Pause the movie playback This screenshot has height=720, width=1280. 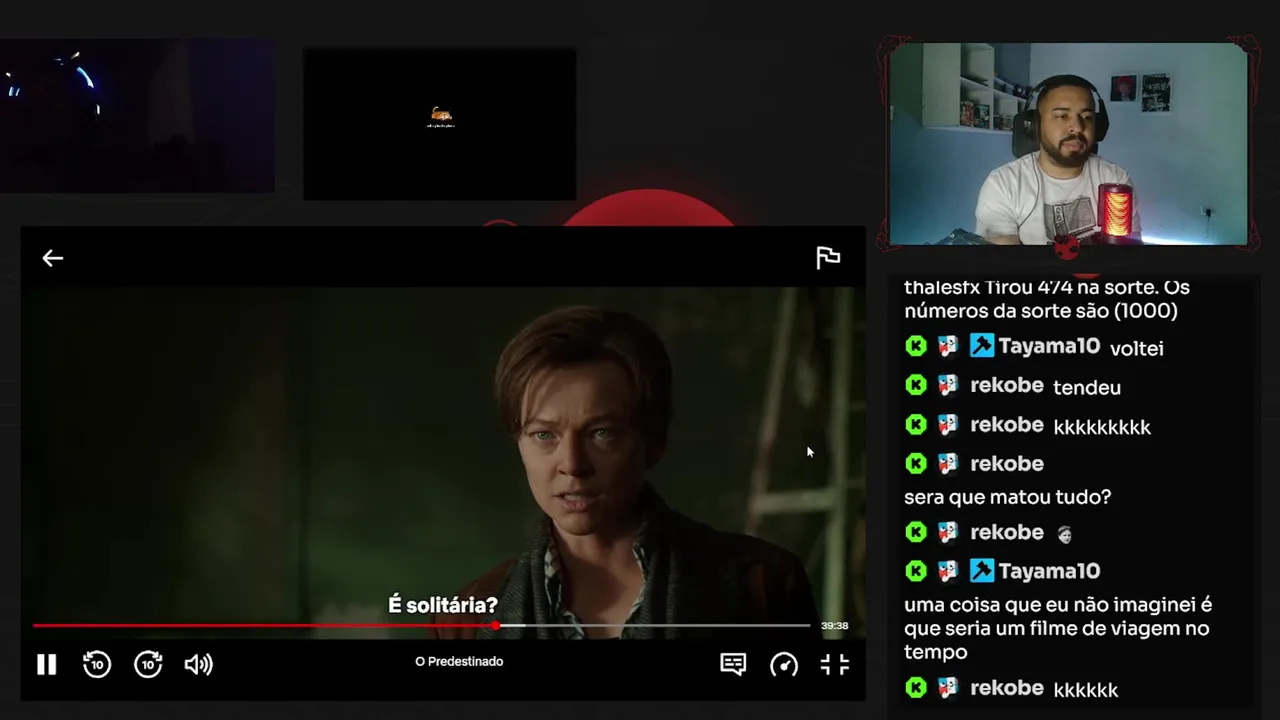click(47, 664)
